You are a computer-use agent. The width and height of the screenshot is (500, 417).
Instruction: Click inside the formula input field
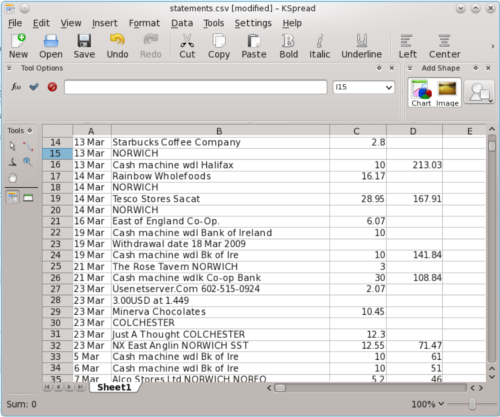tap(196, 87)
